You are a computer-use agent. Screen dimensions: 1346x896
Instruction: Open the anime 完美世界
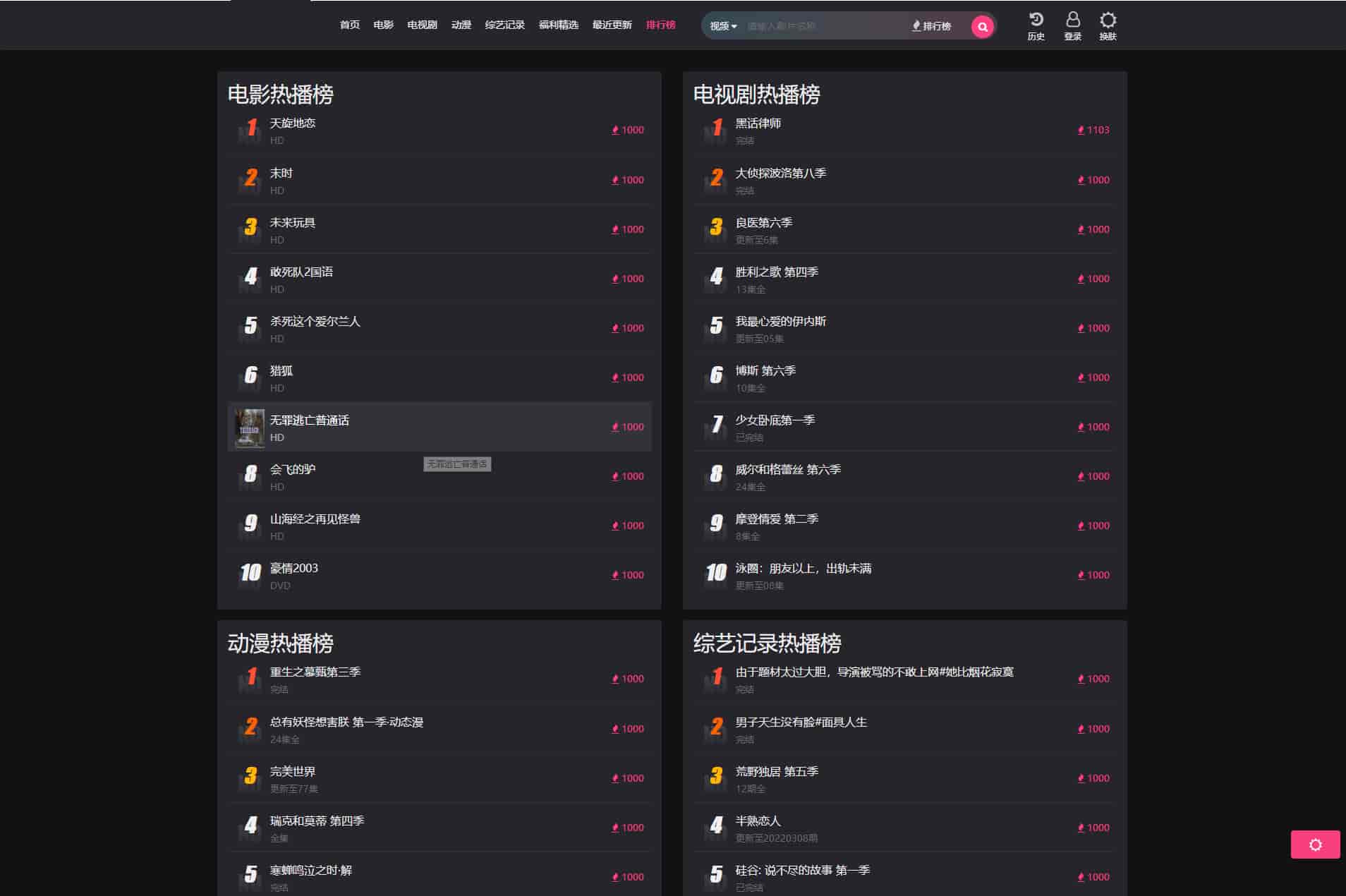[293, 771]
